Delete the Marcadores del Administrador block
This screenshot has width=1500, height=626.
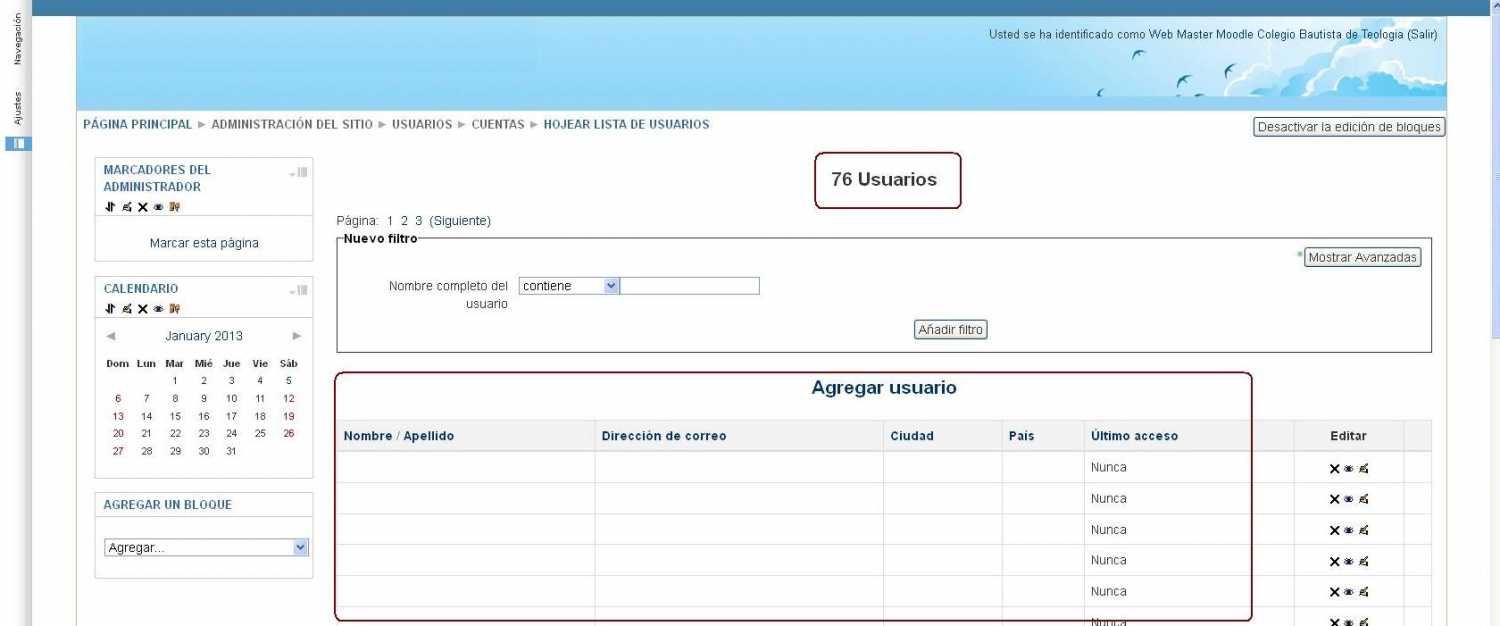[143, 207]
